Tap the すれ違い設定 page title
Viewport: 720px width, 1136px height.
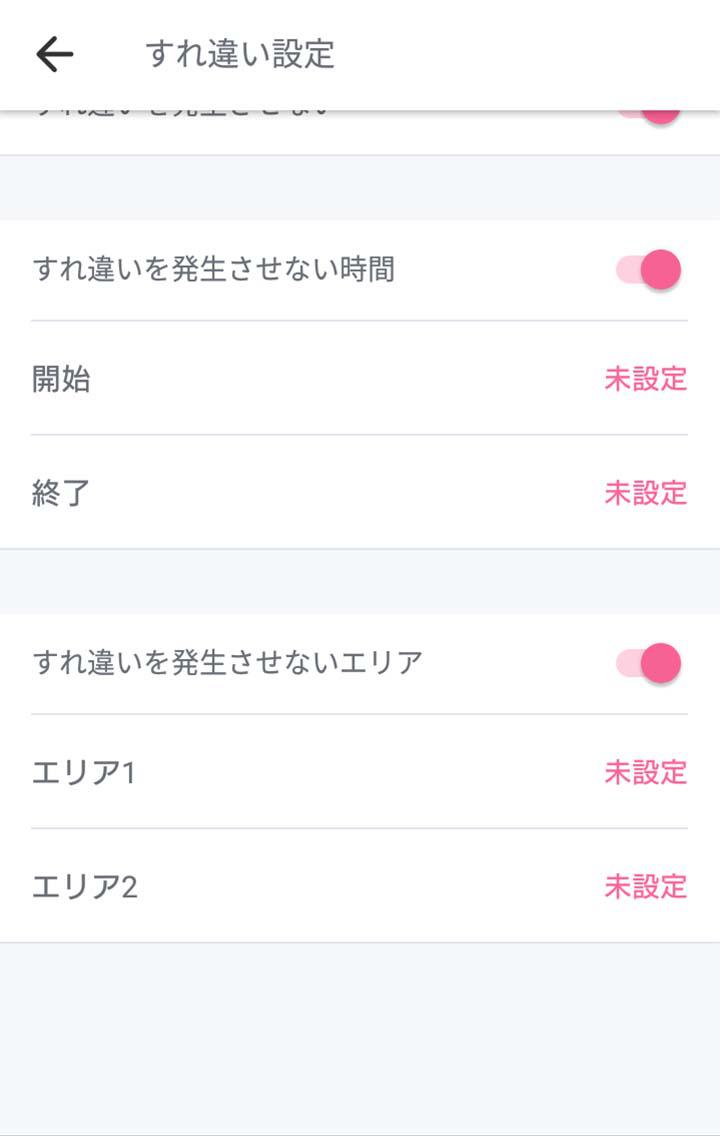point(239,54)
